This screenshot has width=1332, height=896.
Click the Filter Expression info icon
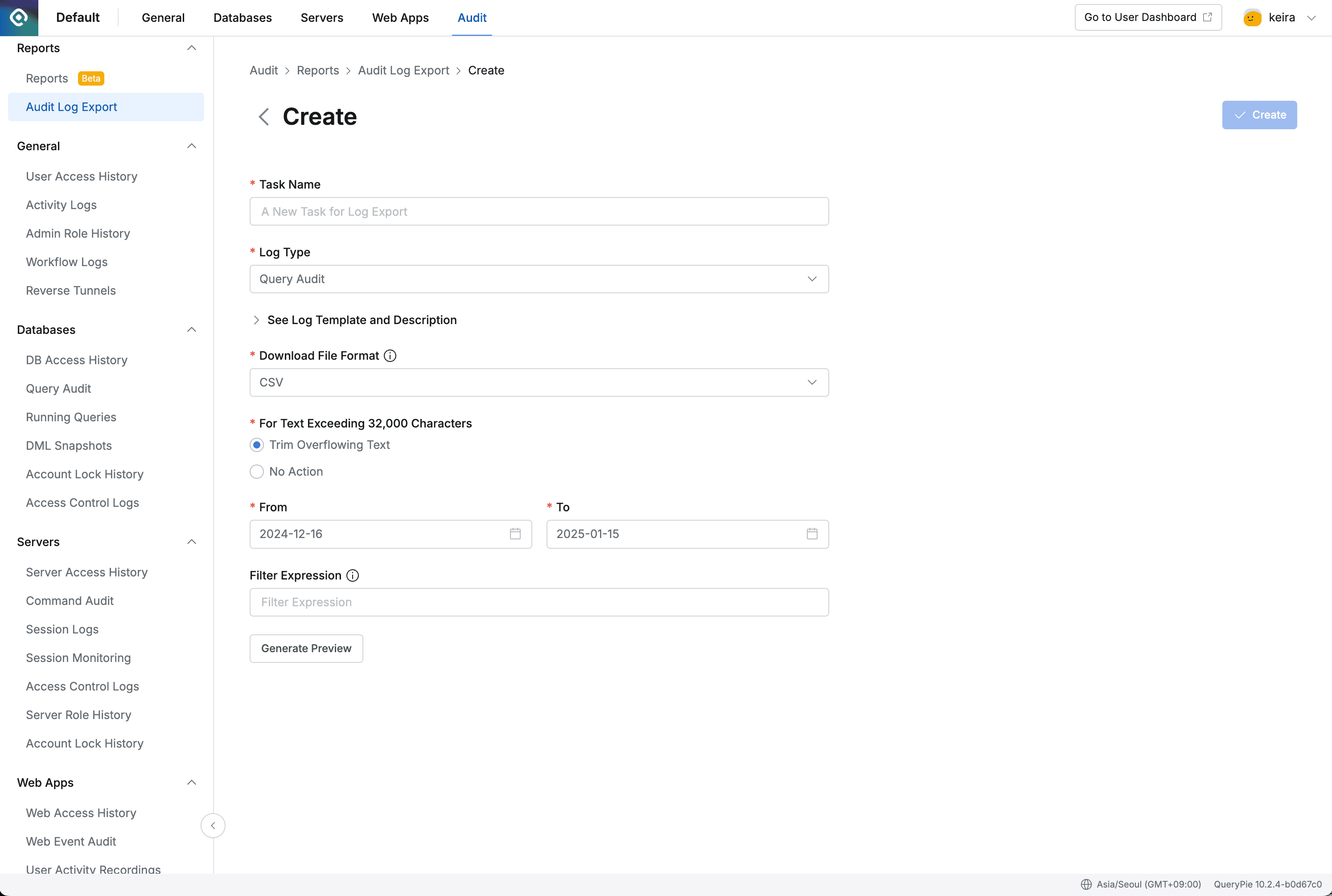click(352, 575)
